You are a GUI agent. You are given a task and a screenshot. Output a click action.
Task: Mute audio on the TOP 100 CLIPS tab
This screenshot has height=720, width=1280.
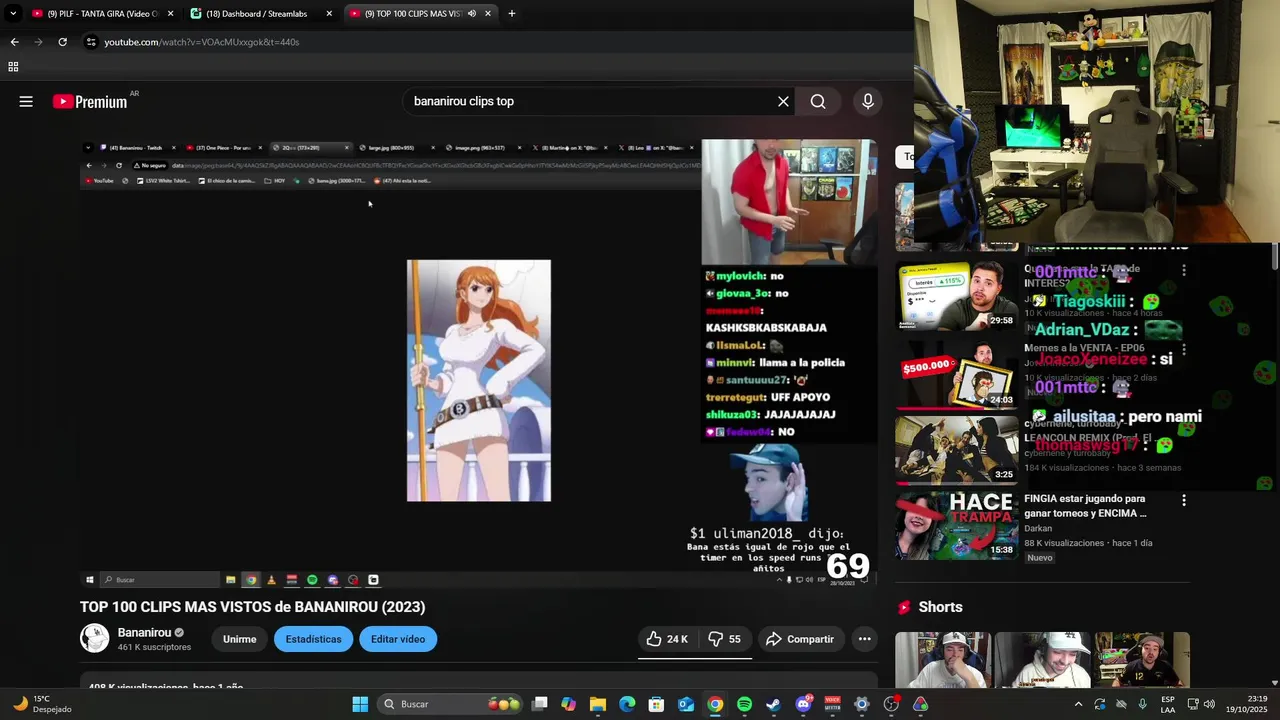tap(471, 14)
